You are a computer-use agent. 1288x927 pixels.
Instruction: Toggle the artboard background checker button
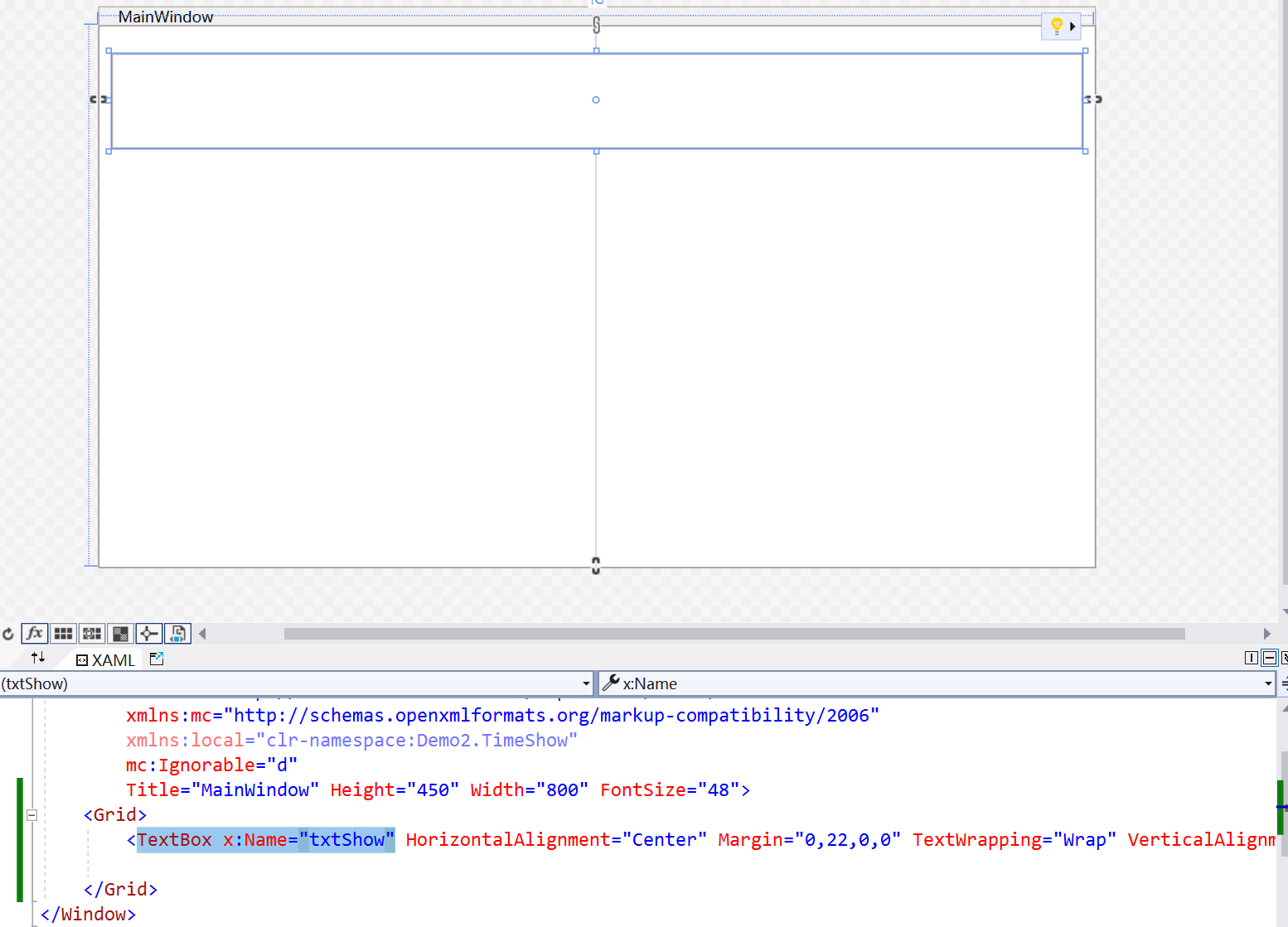point(120,634)
